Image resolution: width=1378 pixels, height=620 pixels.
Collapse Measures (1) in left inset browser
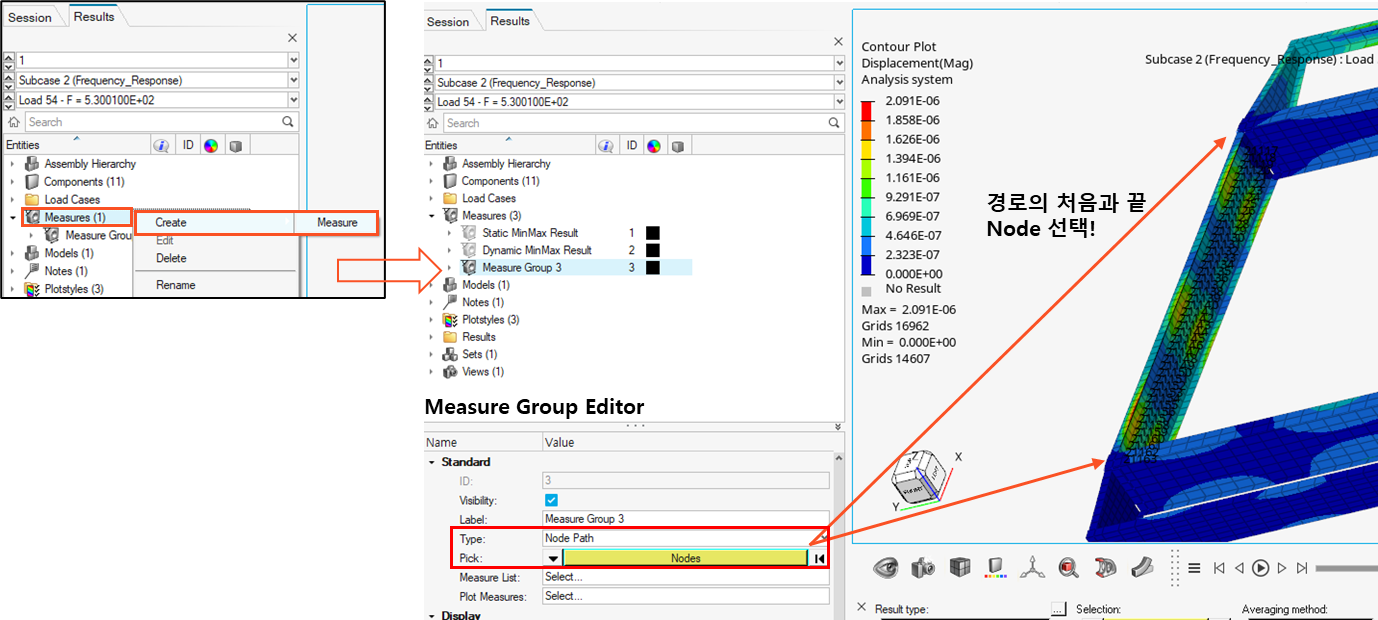click(x=13, y=217)
